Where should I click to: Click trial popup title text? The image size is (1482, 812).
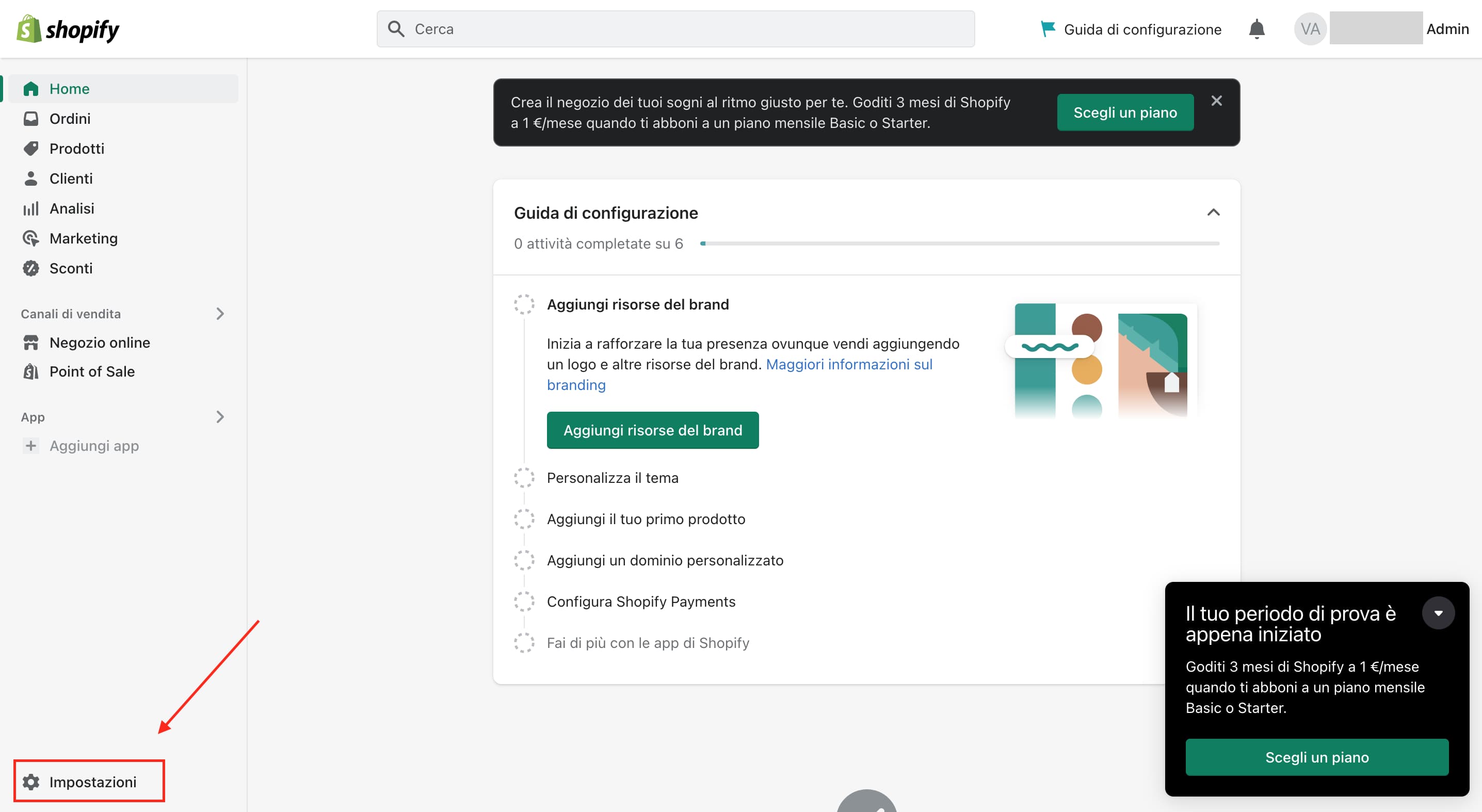click(x=1291, y=624)
